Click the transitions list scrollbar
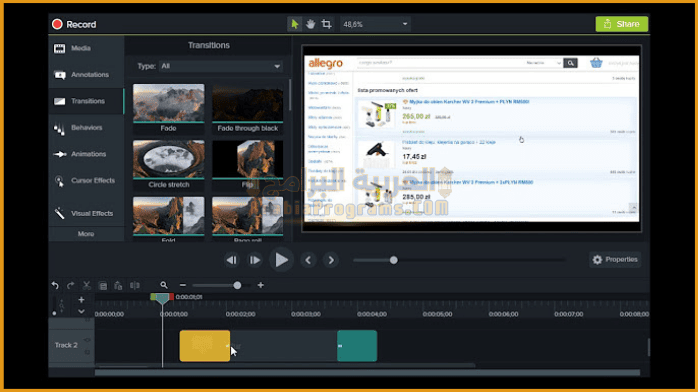Image resolution: width=698 pixels, height=392 pixels. coord(290,95)
